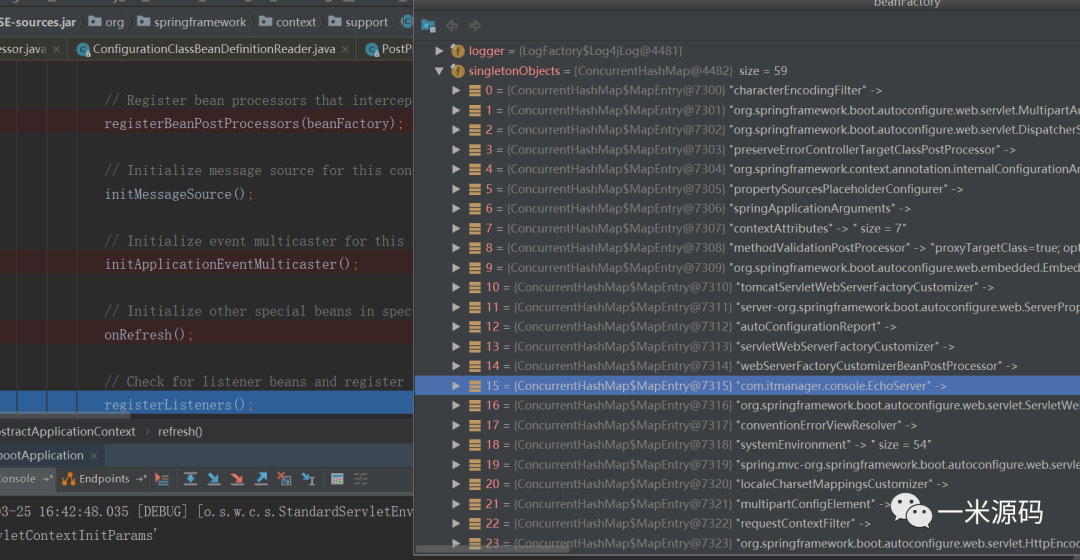This screenshot has width=1080, height=560.
Task: Click the springframework breadcrumb folder
Action: coord(199,22)
